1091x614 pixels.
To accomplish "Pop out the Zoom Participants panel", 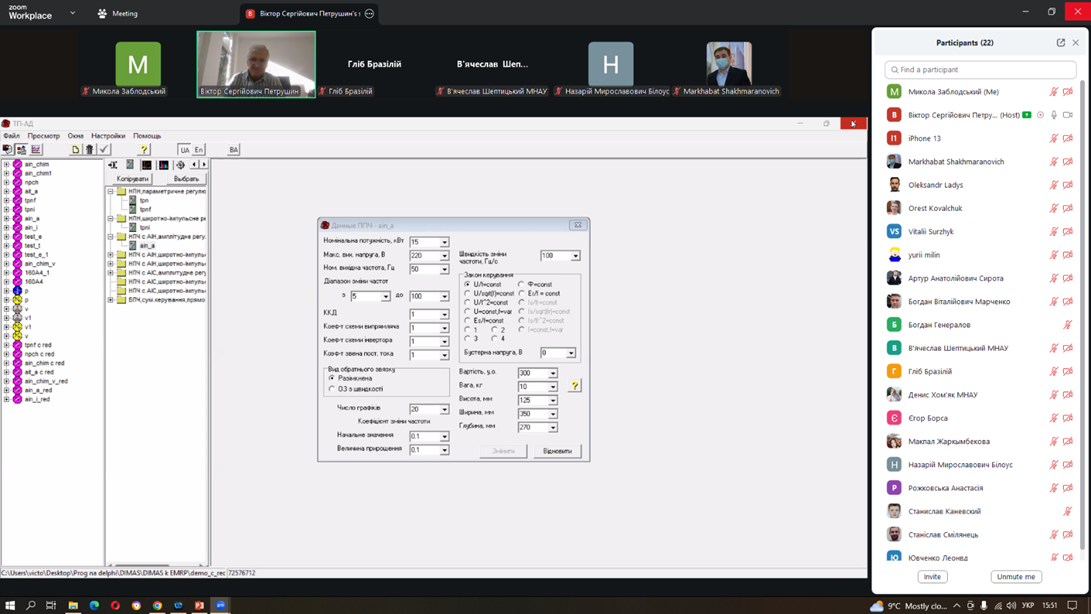I will pyautogui.click(x=1061, y=42).
